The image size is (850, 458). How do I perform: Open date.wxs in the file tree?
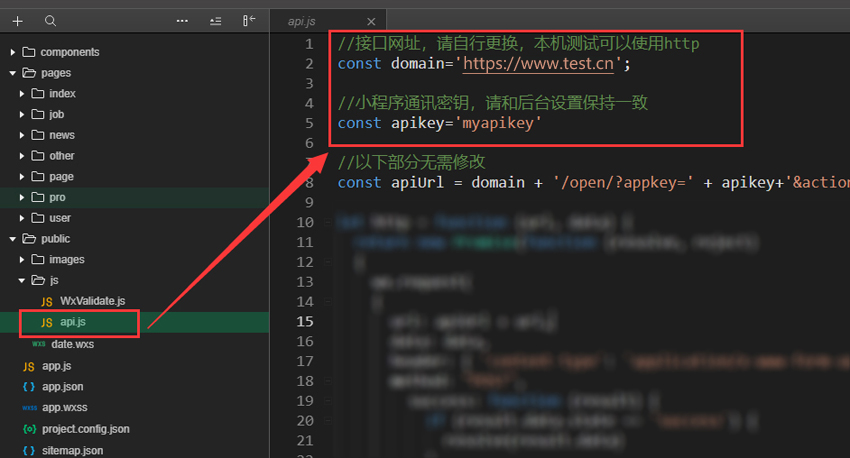pos(73,344)
